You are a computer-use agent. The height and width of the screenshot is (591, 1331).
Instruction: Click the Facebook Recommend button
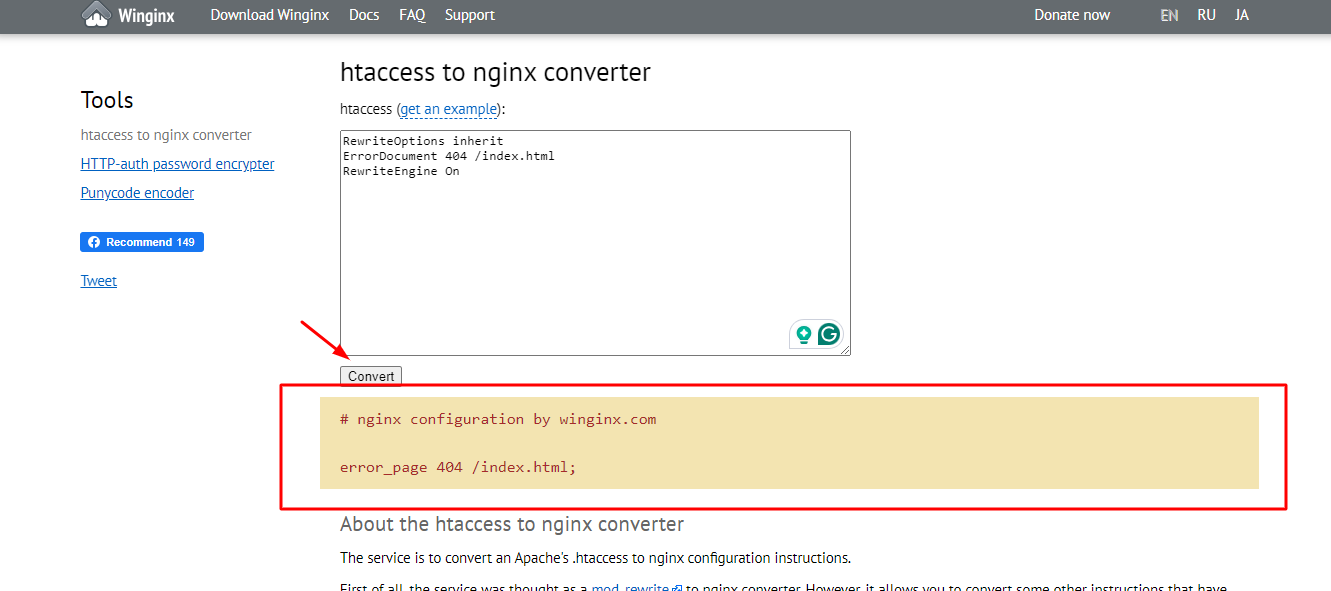click(x=142, y=242)
